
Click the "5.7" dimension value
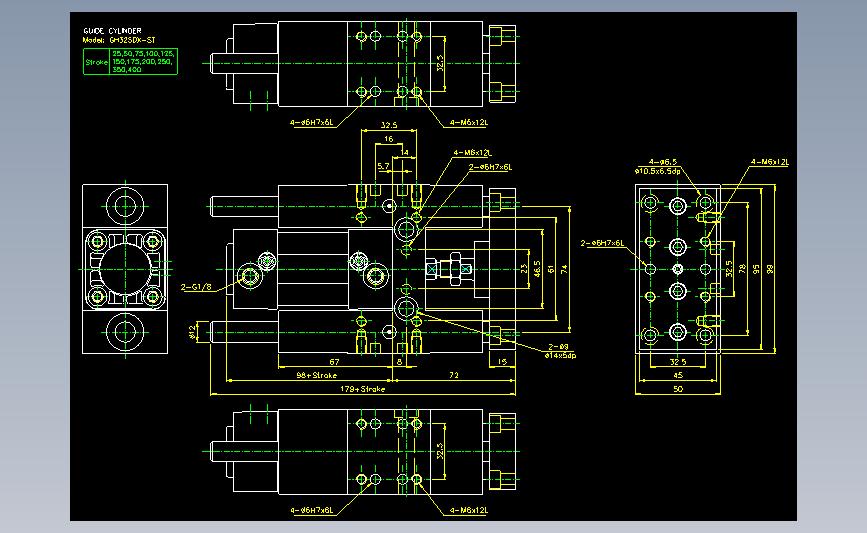pyautogui.click(x=383, y=166)
